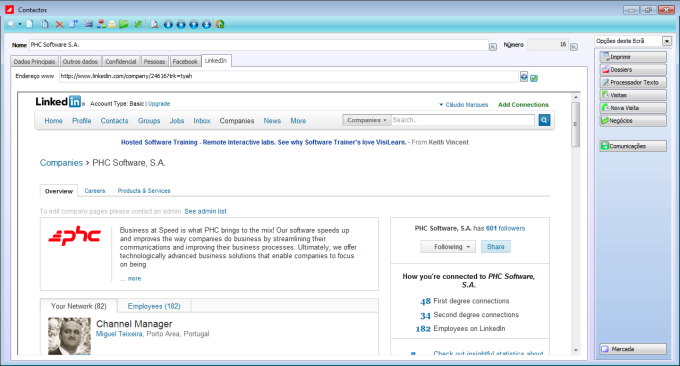Create a new blank record
Viewport: 680px width, 366px height.
click(x=29, y=24)
